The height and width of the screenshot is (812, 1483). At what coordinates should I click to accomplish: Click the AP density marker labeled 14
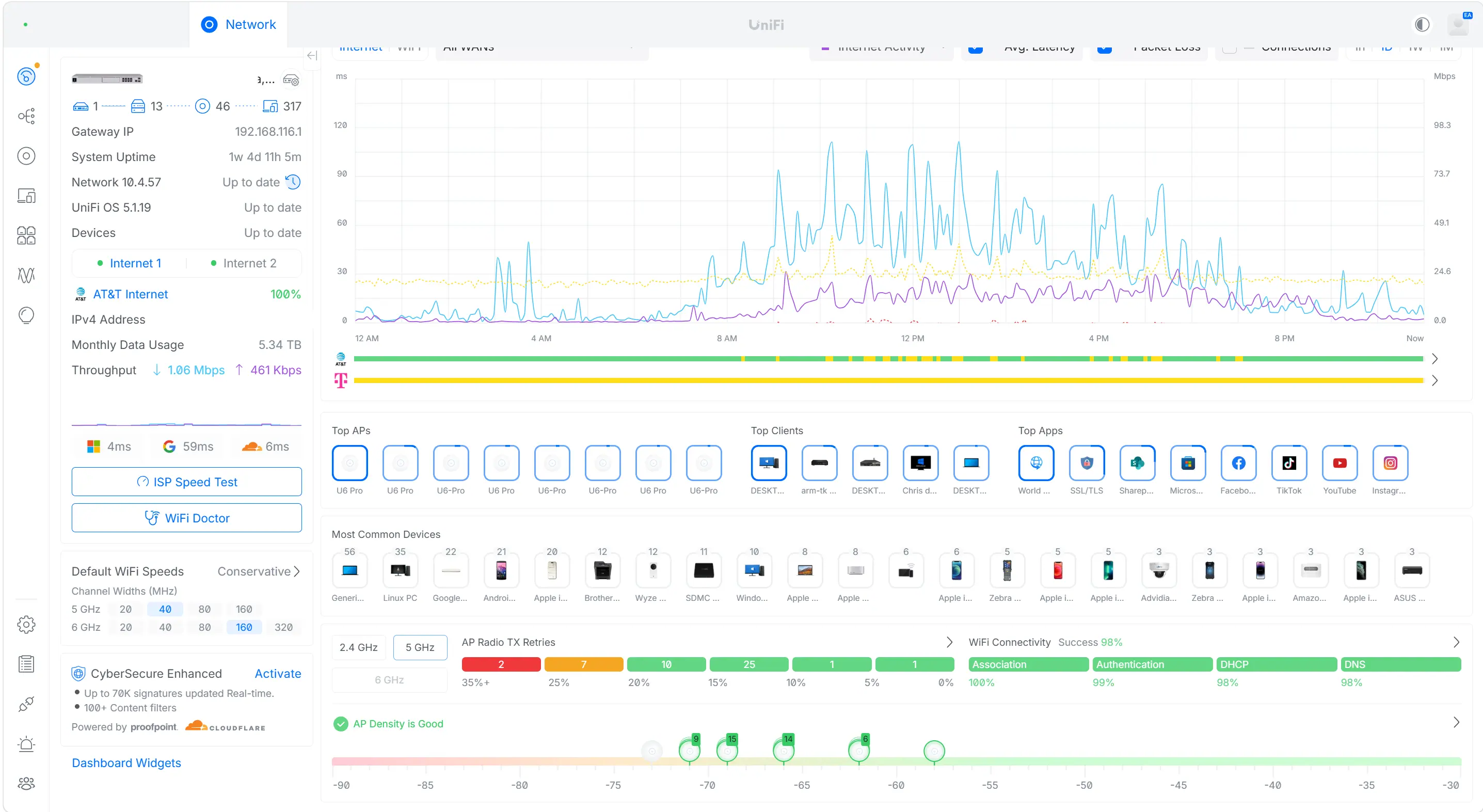tap(784, 750)
